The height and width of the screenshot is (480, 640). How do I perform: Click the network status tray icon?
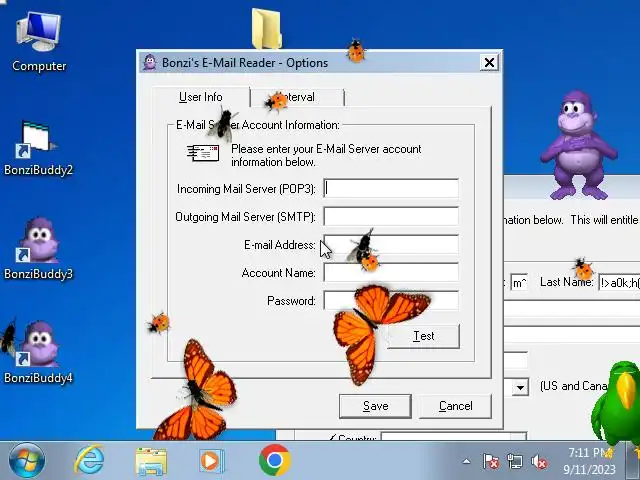[x=514, y=462]
